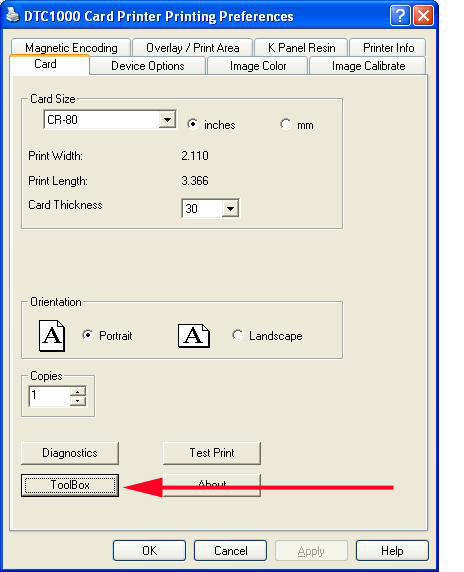This screenshot has width=464, height=572.
Task: Open the ToolBox button
Action: pyautogui.click(x=70, y=485)
